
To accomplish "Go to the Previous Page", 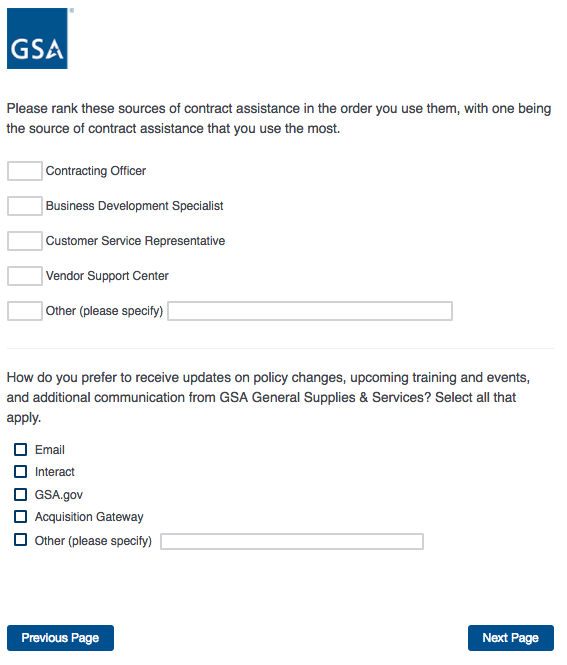I will click(60, 638).
